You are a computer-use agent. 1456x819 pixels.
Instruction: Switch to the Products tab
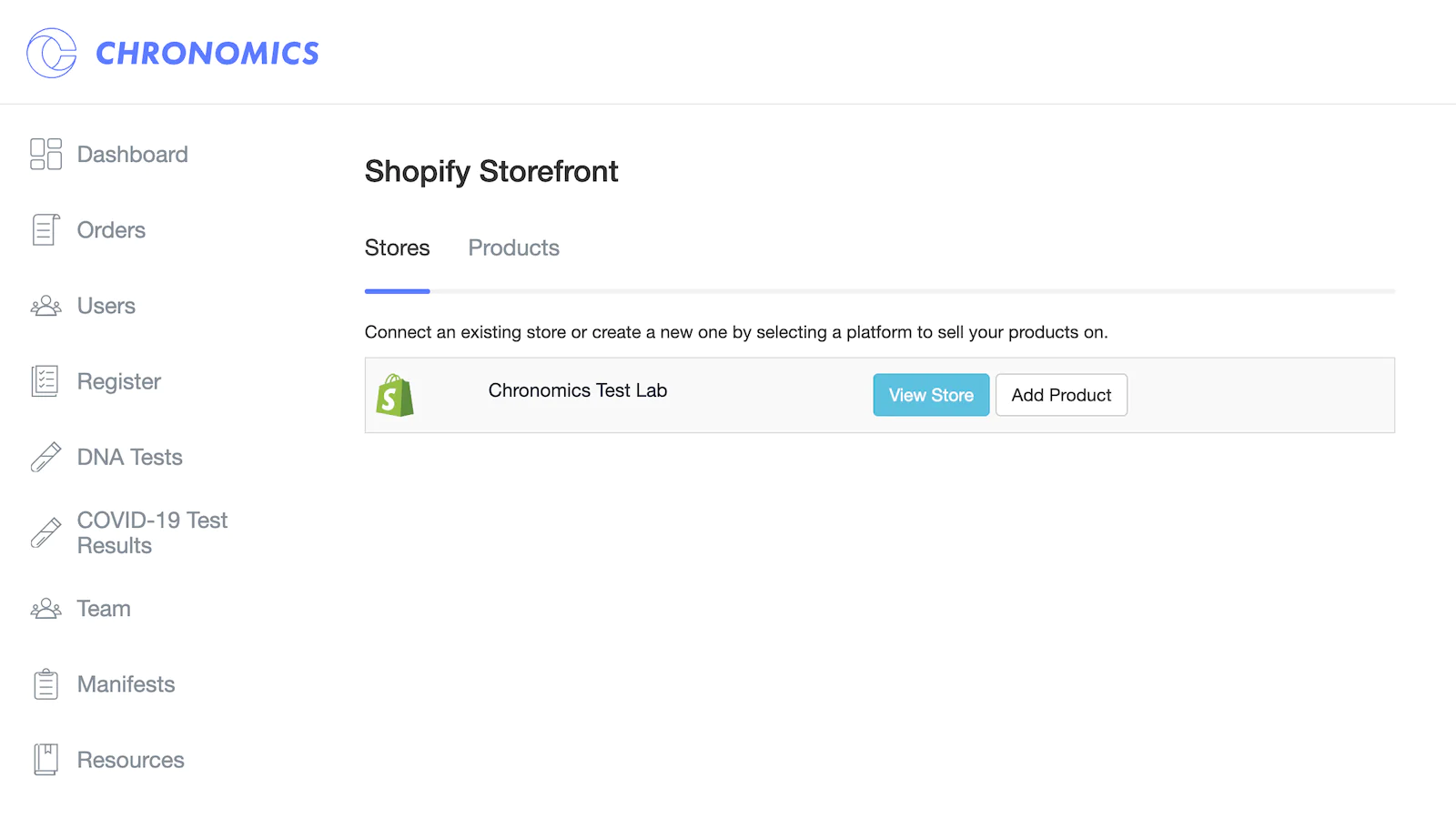tap(513, 248)
